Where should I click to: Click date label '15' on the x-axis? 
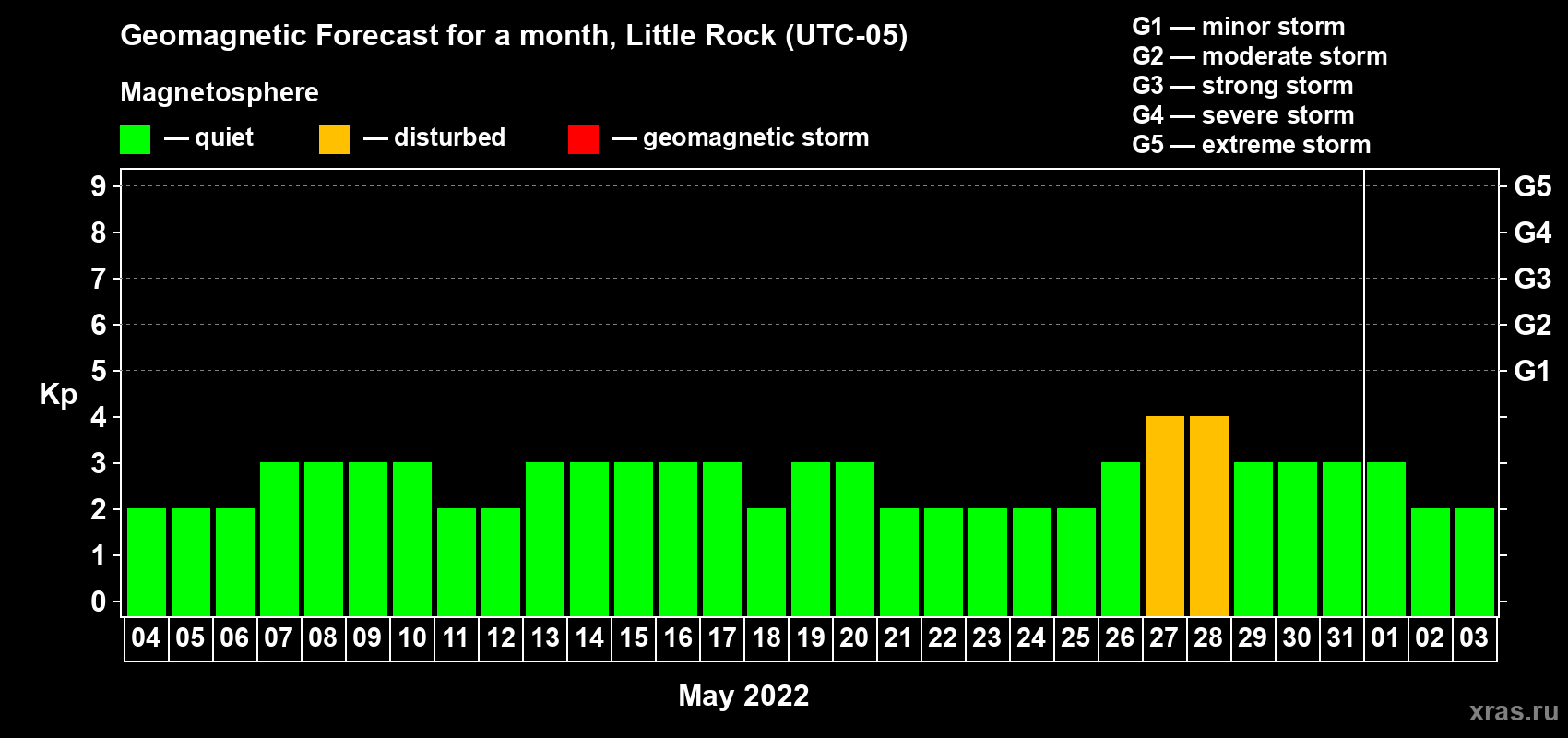[x=634, y=638]
